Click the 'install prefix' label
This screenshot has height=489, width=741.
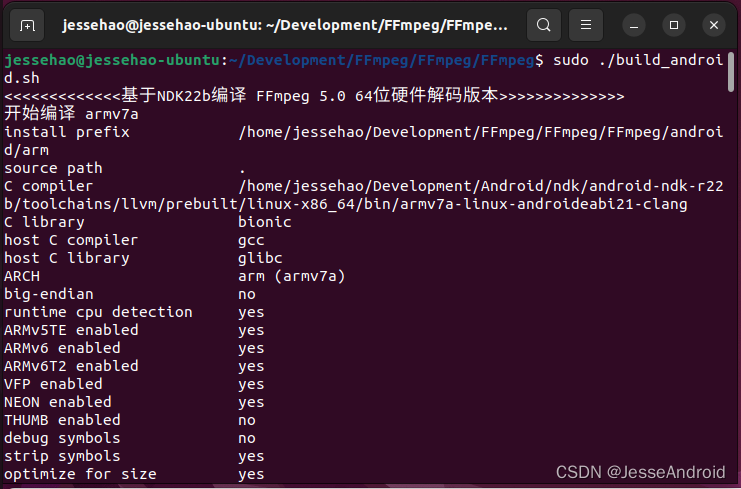[67, 132]
